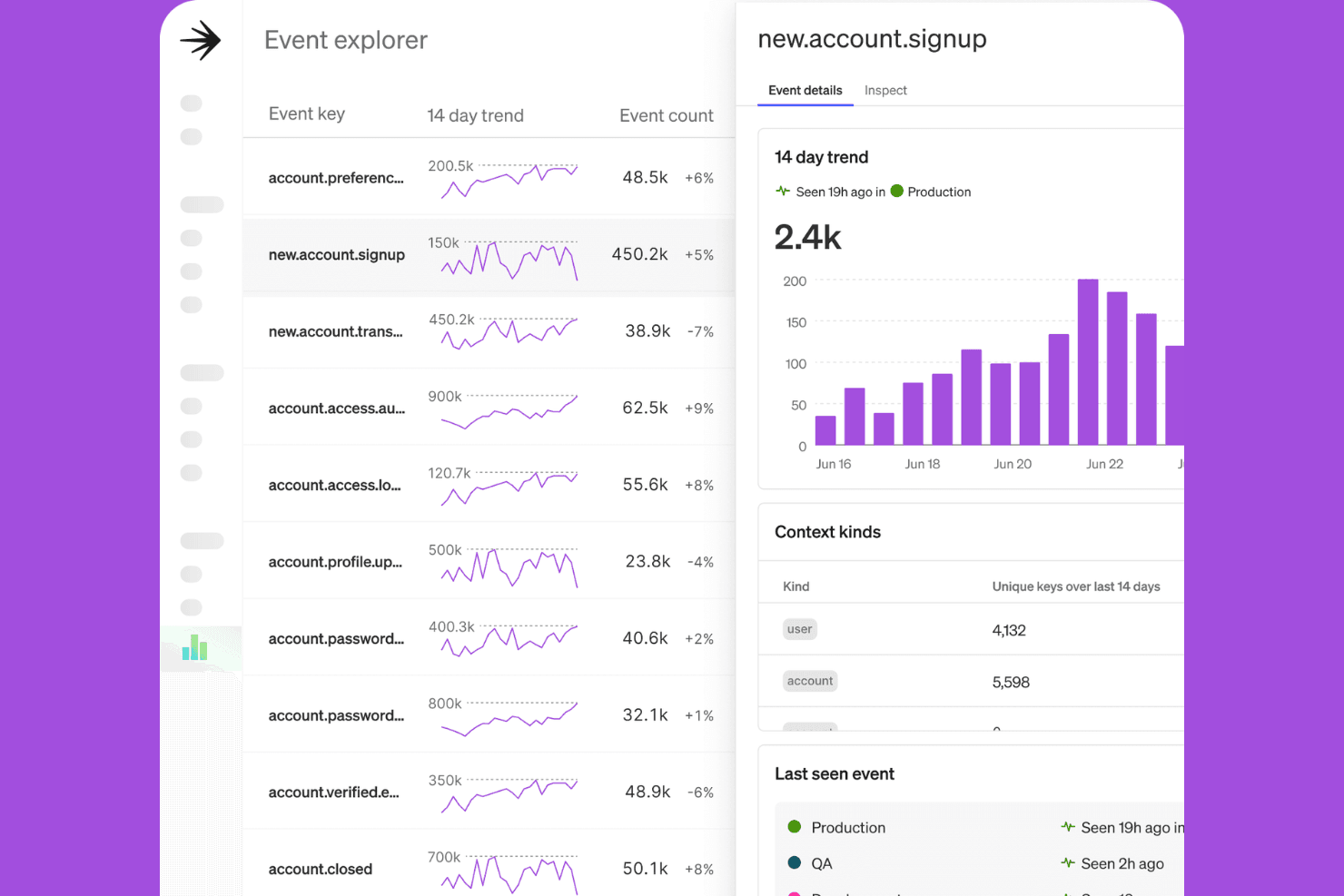This screenshot has height=896, width=1344.
Task: Click the sparkline for account.closed
Action: click(x=509, y=875)
